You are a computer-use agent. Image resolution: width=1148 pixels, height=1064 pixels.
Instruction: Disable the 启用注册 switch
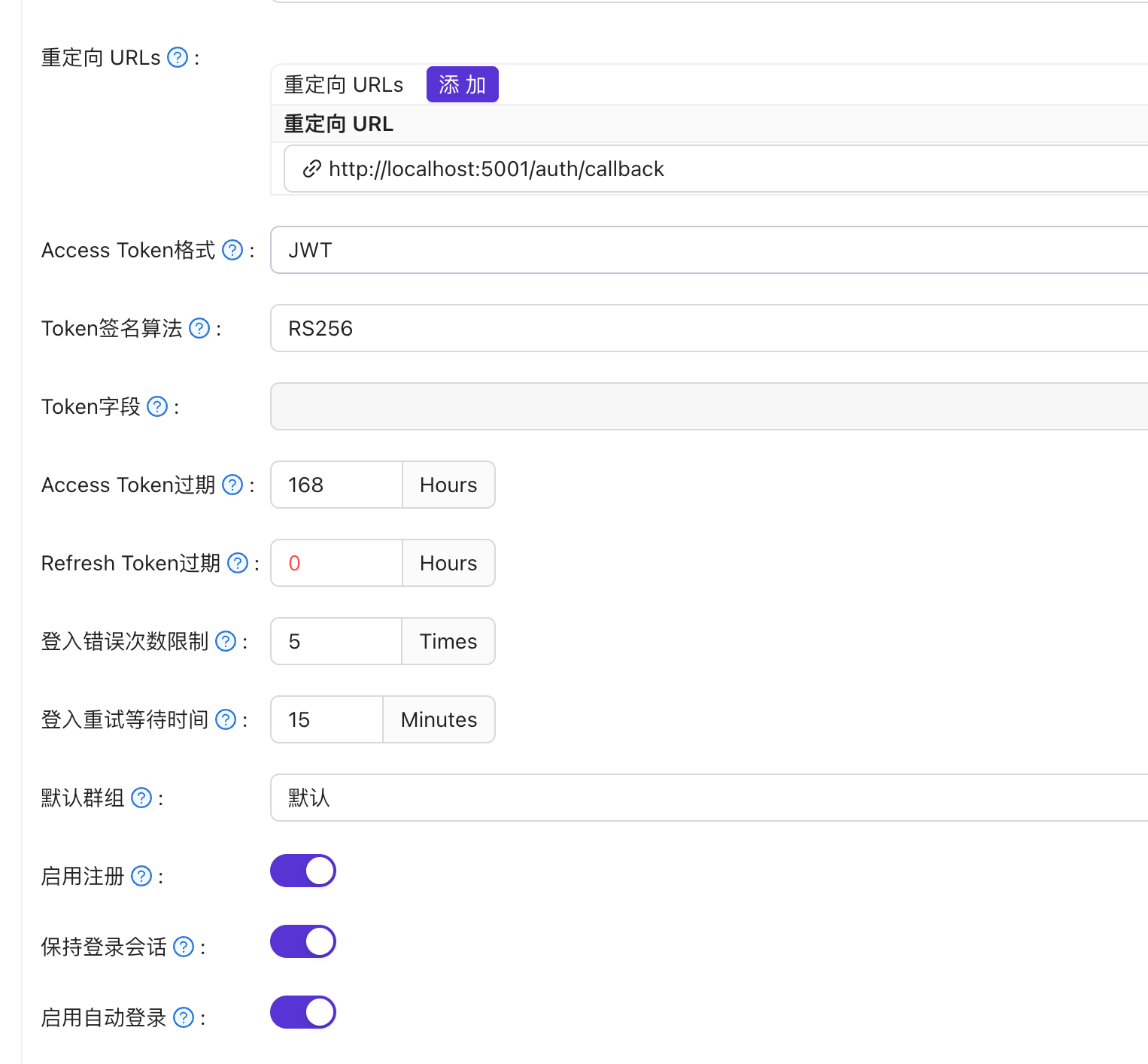click(303, 871)
